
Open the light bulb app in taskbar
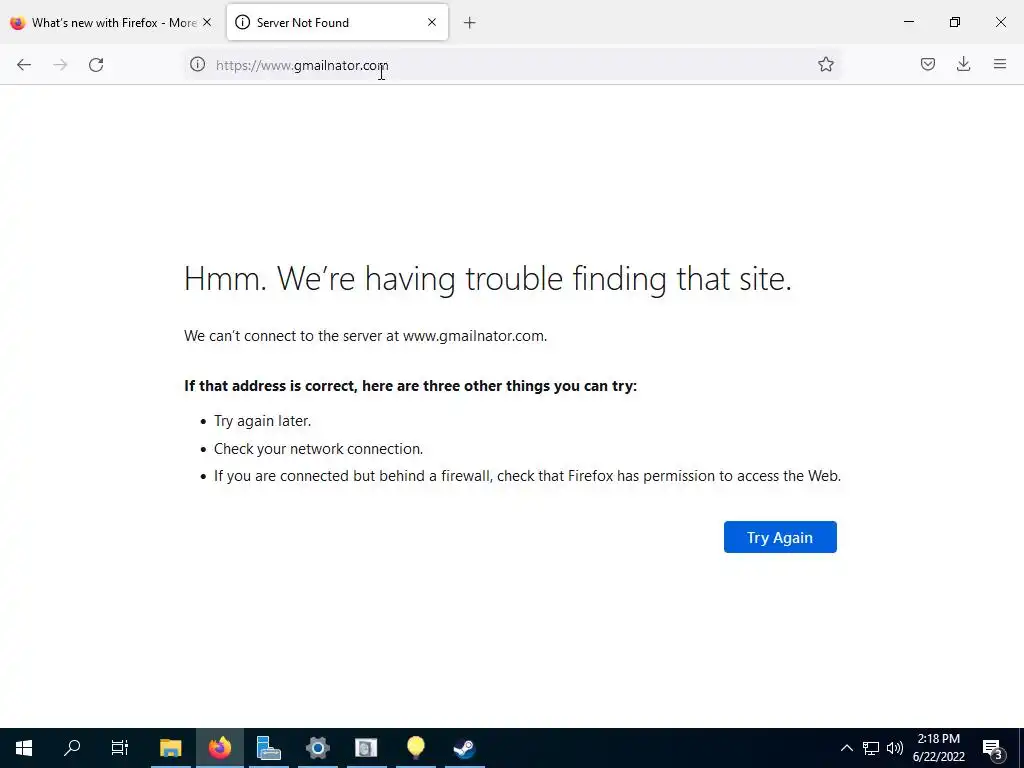415,748
